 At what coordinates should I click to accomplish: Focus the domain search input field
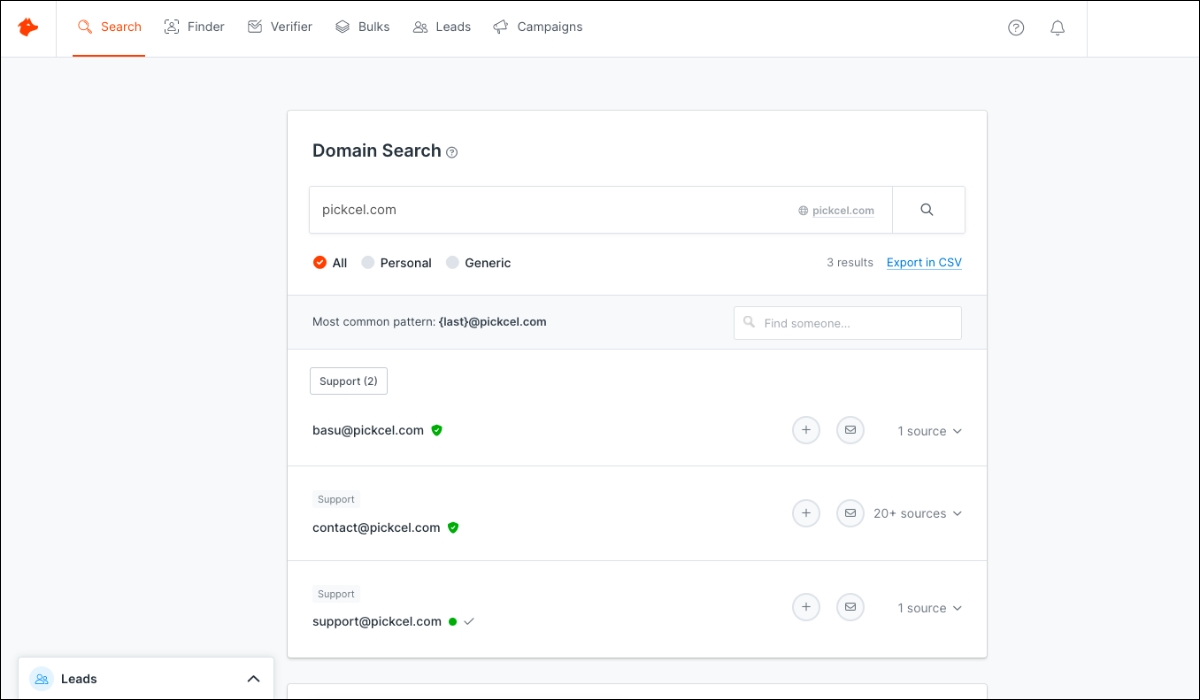tap(600, 210)
